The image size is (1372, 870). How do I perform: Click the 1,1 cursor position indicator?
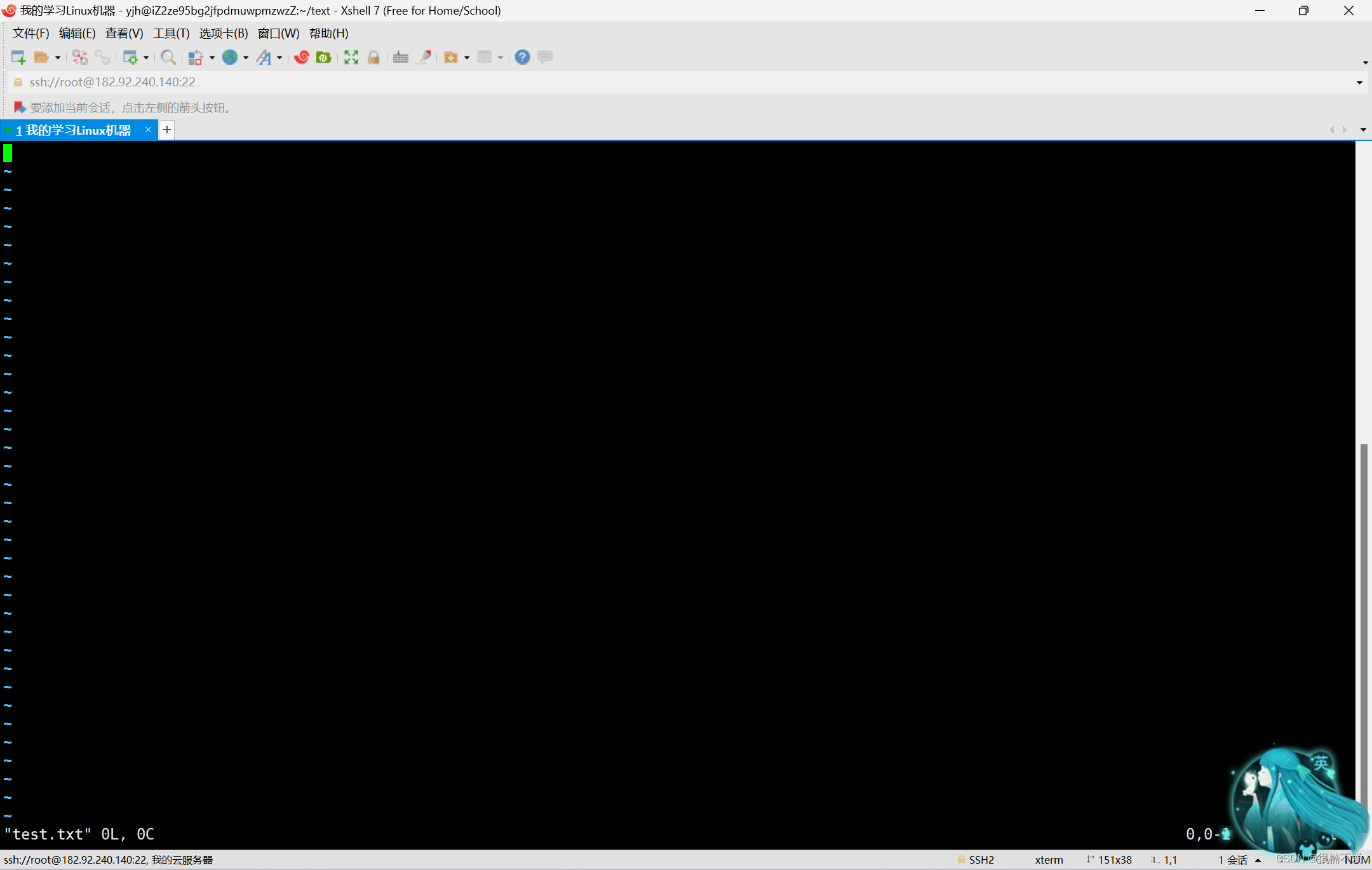point(1164,860)
